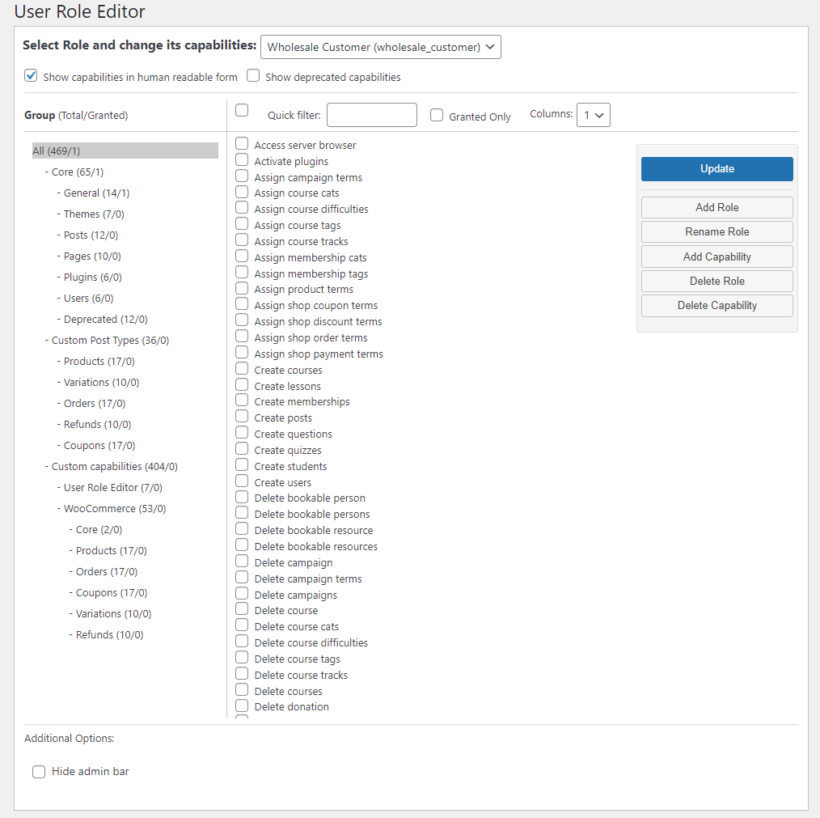
Task: Click the Update button
Action: click(716, 168)
